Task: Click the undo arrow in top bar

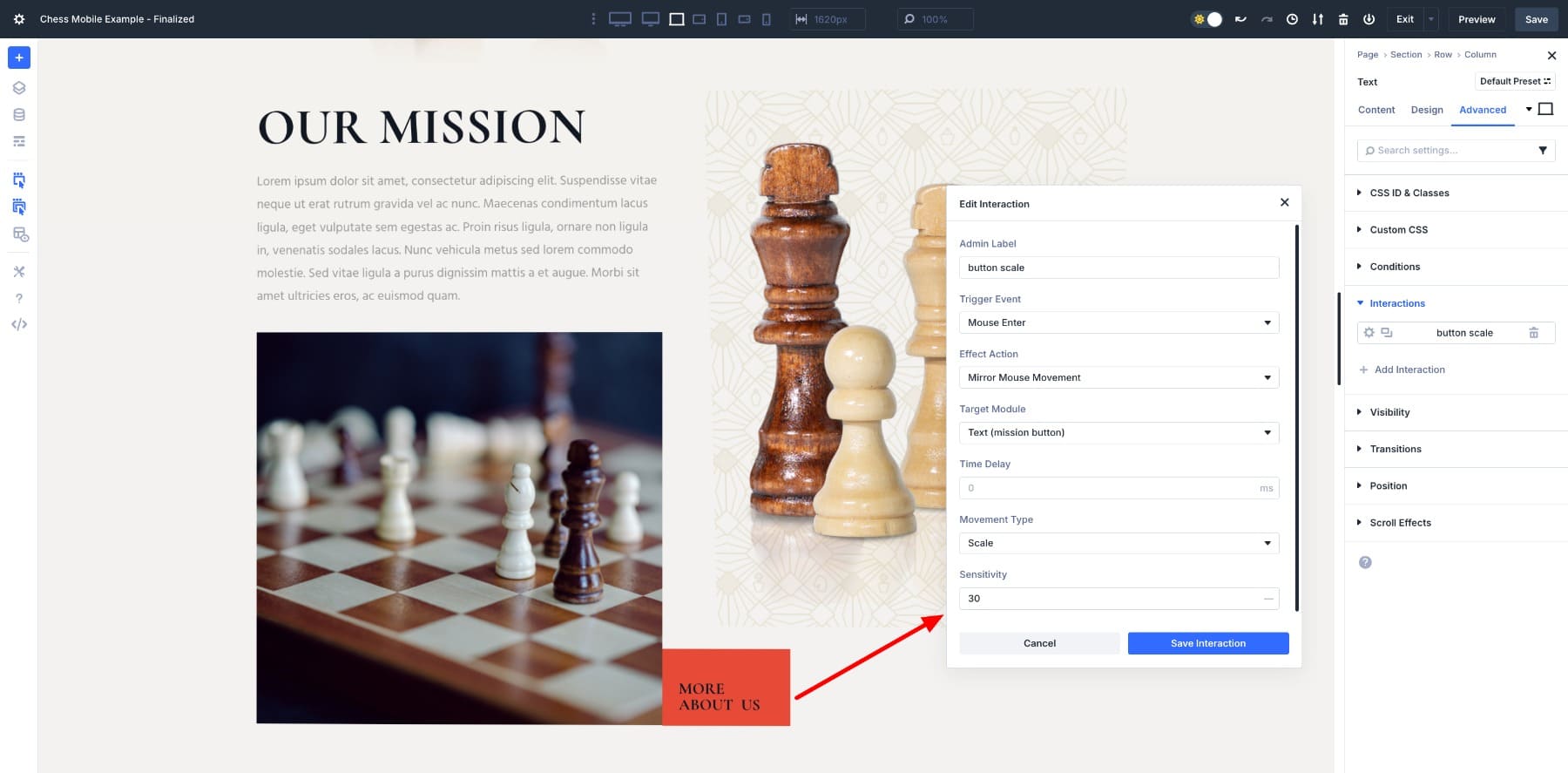Action: pyautogui.click(x=1240, y=19)
